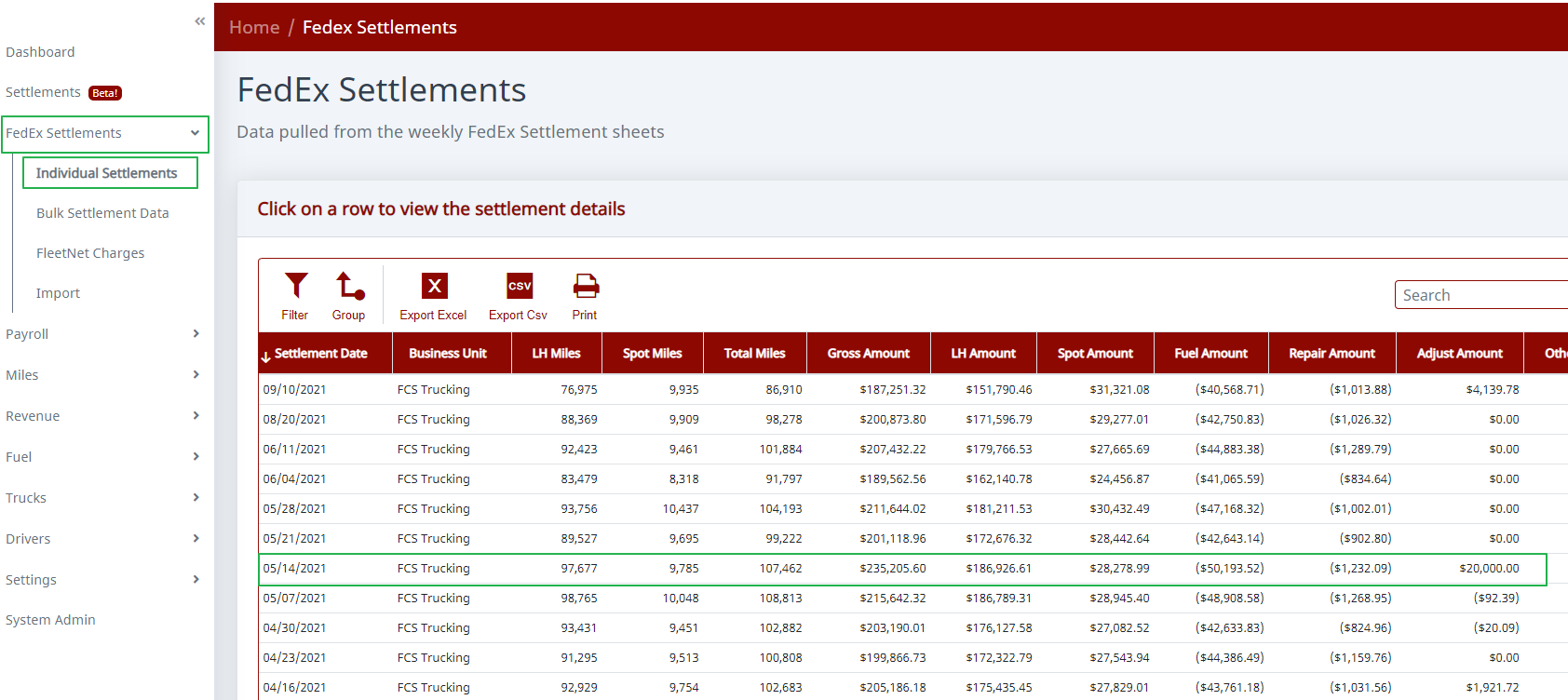
Task: Click adjust amount $20,000.00
Action: pyautogui.click(x=1489, y=569)
